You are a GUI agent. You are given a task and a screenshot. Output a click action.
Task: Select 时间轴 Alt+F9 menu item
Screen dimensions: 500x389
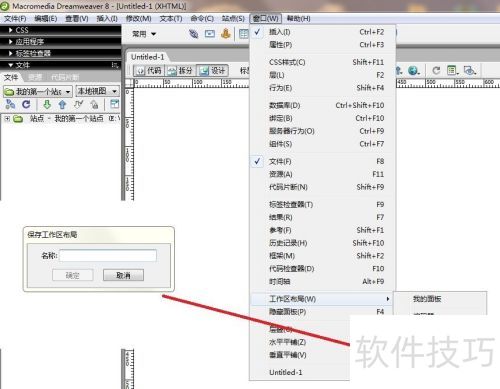(322, 282)
